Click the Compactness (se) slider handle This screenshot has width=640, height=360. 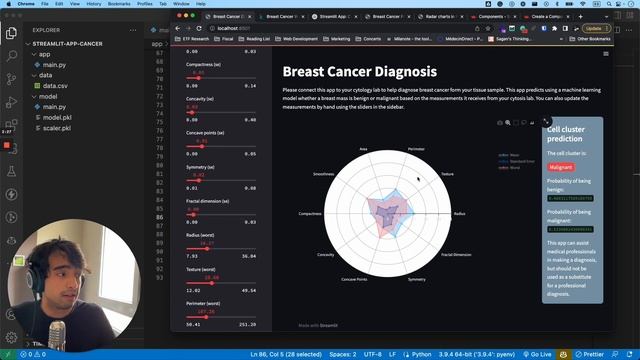[199, 78]
